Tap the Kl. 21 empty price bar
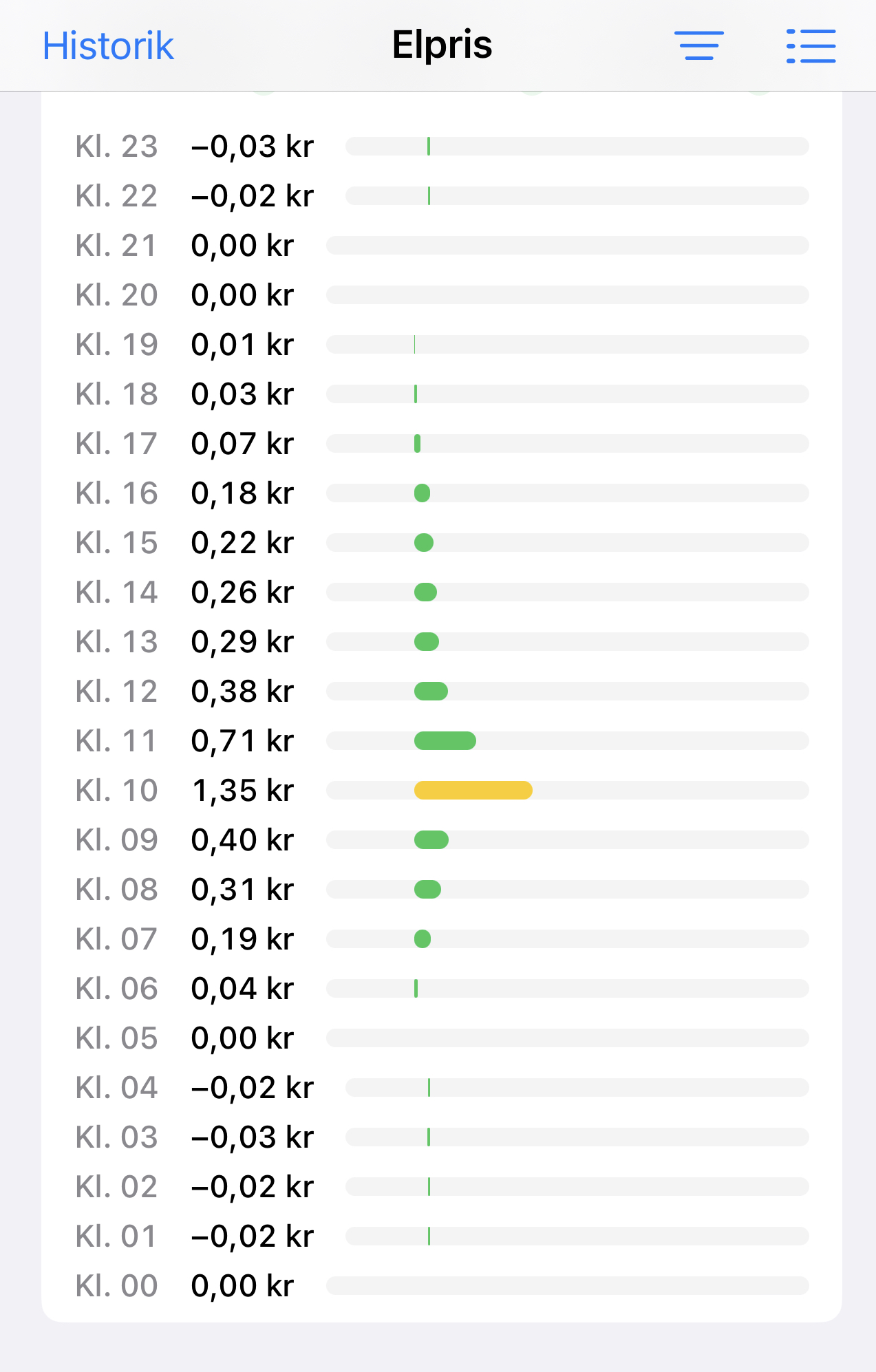This screenshot has height=1372, width=876. pos(568,246)
